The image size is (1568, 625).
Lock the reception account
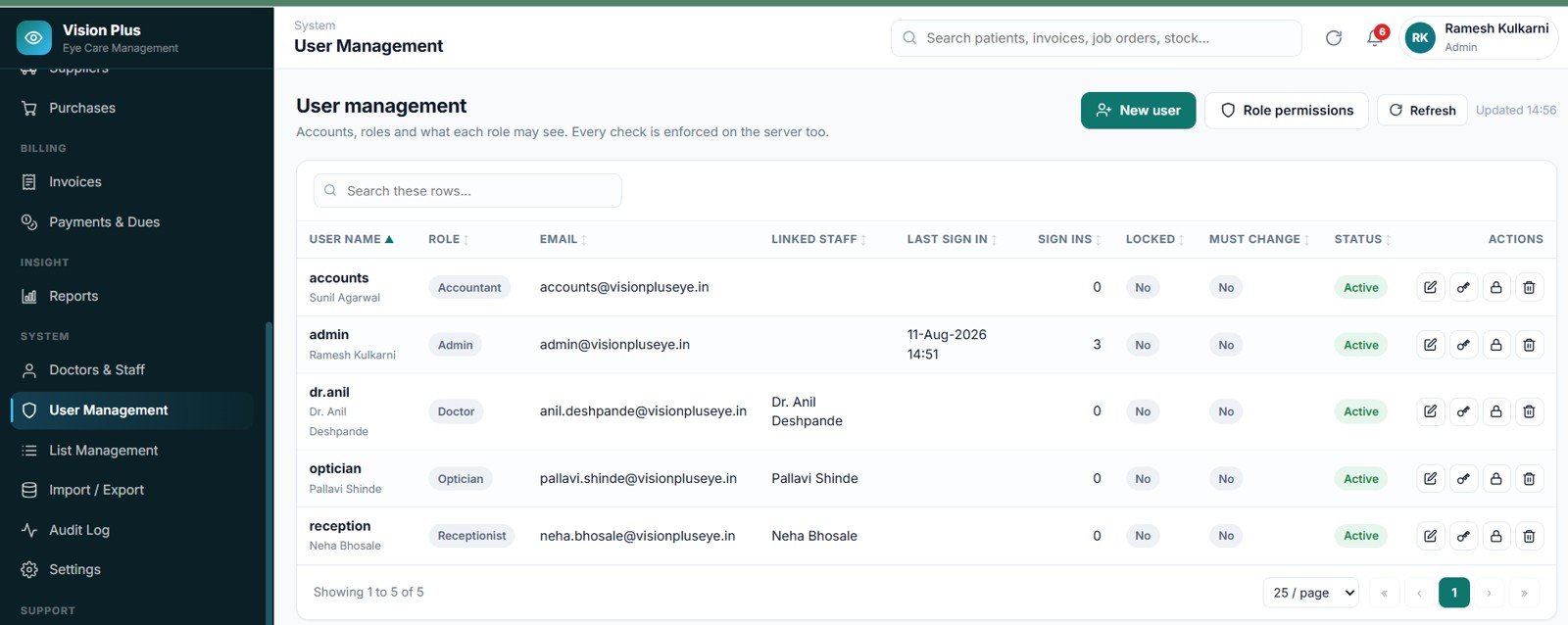point(1495,536)
